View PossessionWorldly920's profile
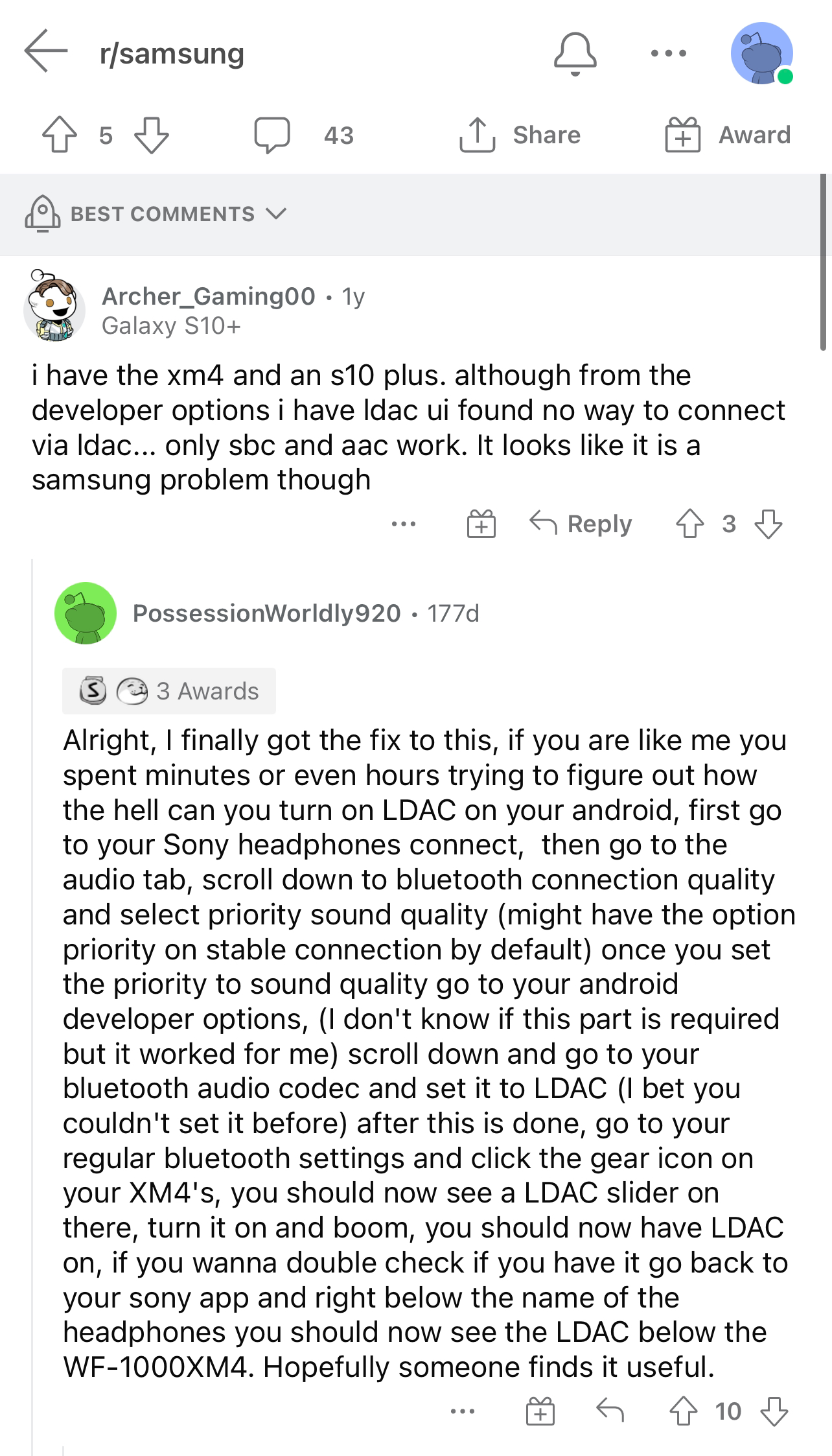Viewport: 832px width, 1456px height. click(267, 613)
